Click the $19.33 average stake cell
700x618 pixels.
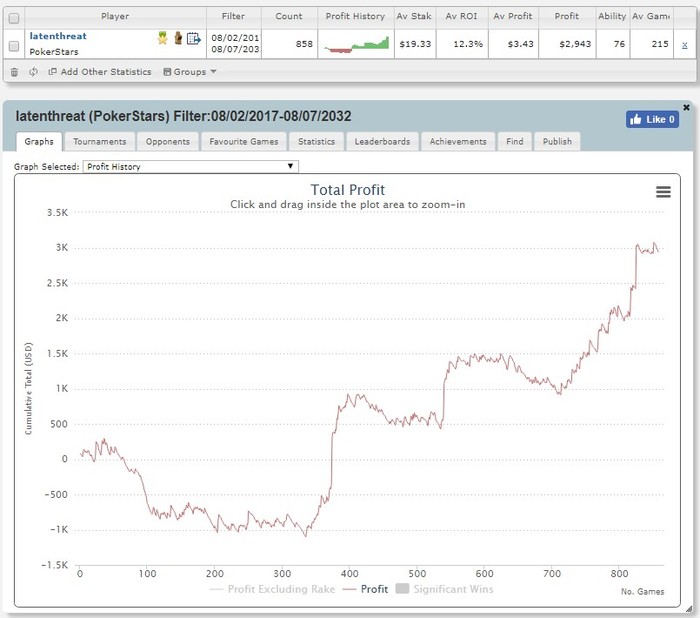[415, 44]
